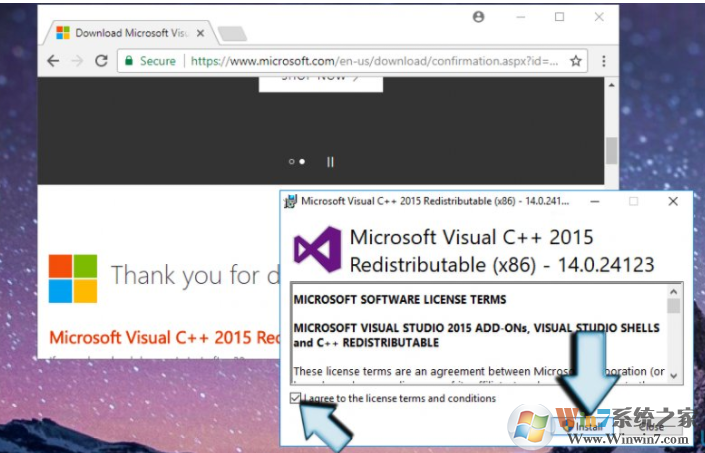Reload the Microsoft download page
Image resolution: width=705 pixels, height=453 pixels.
tap(101, 61)
